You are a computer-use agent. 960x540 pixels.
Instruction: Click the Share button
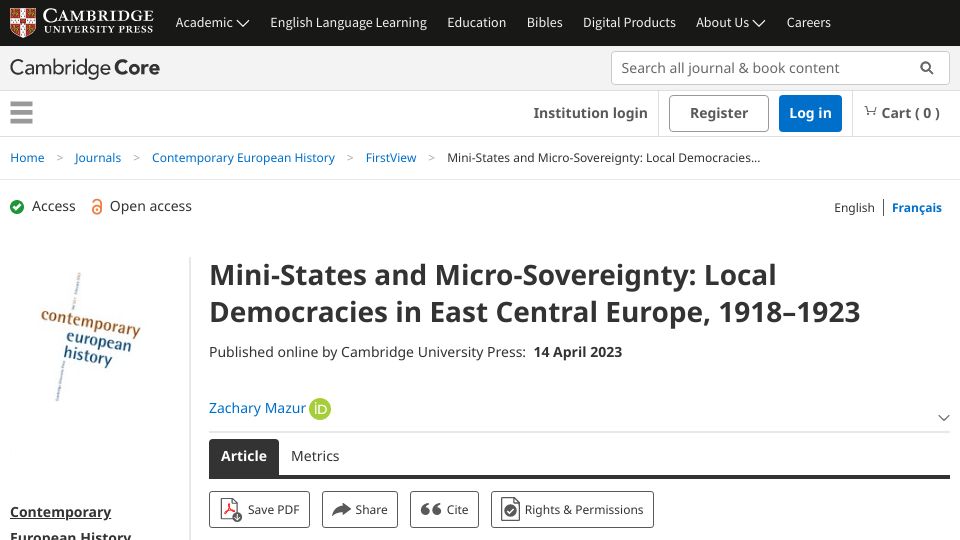coord(359,509)
